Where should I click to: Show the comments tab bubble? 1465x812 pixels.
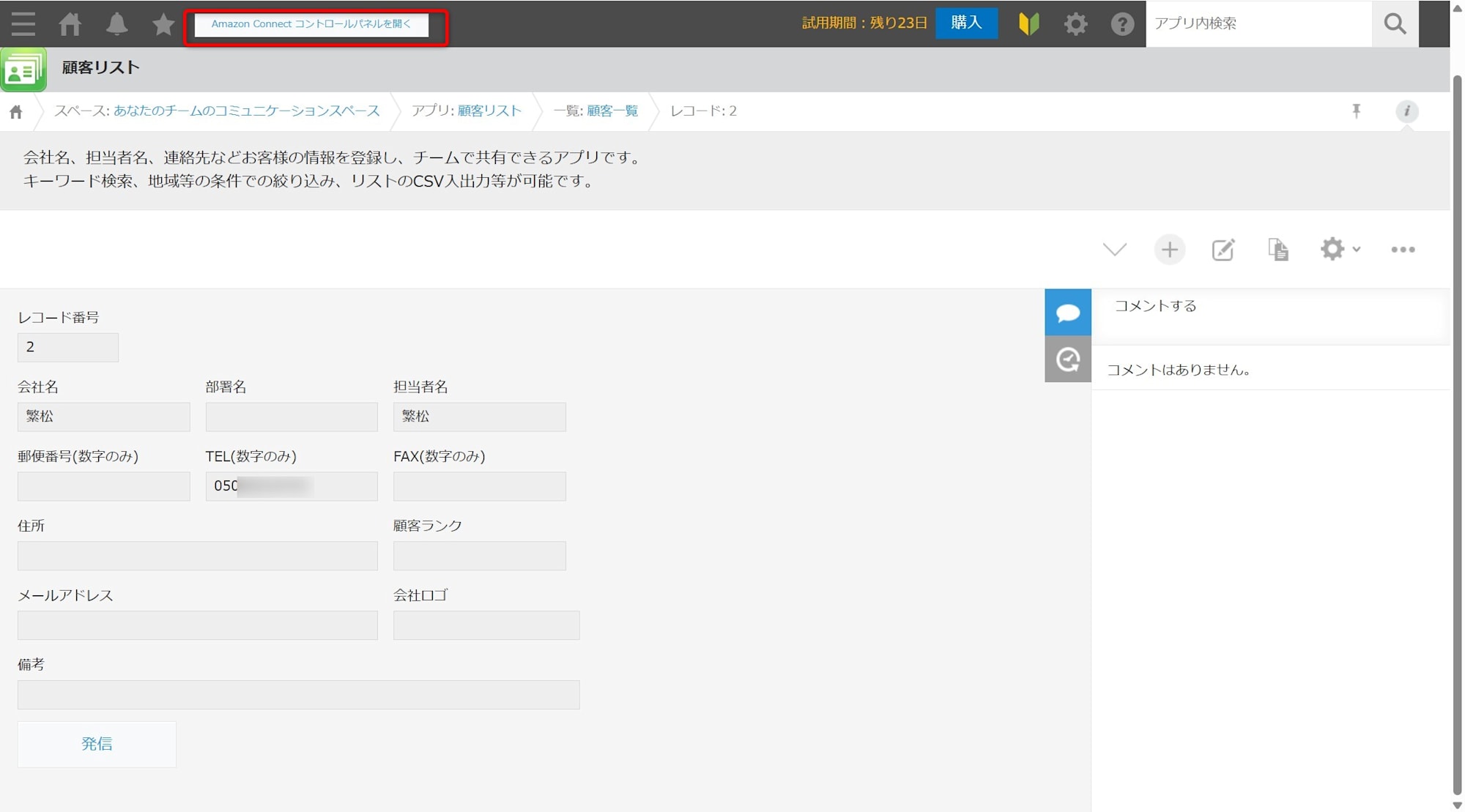click(x=1067, y=313)
